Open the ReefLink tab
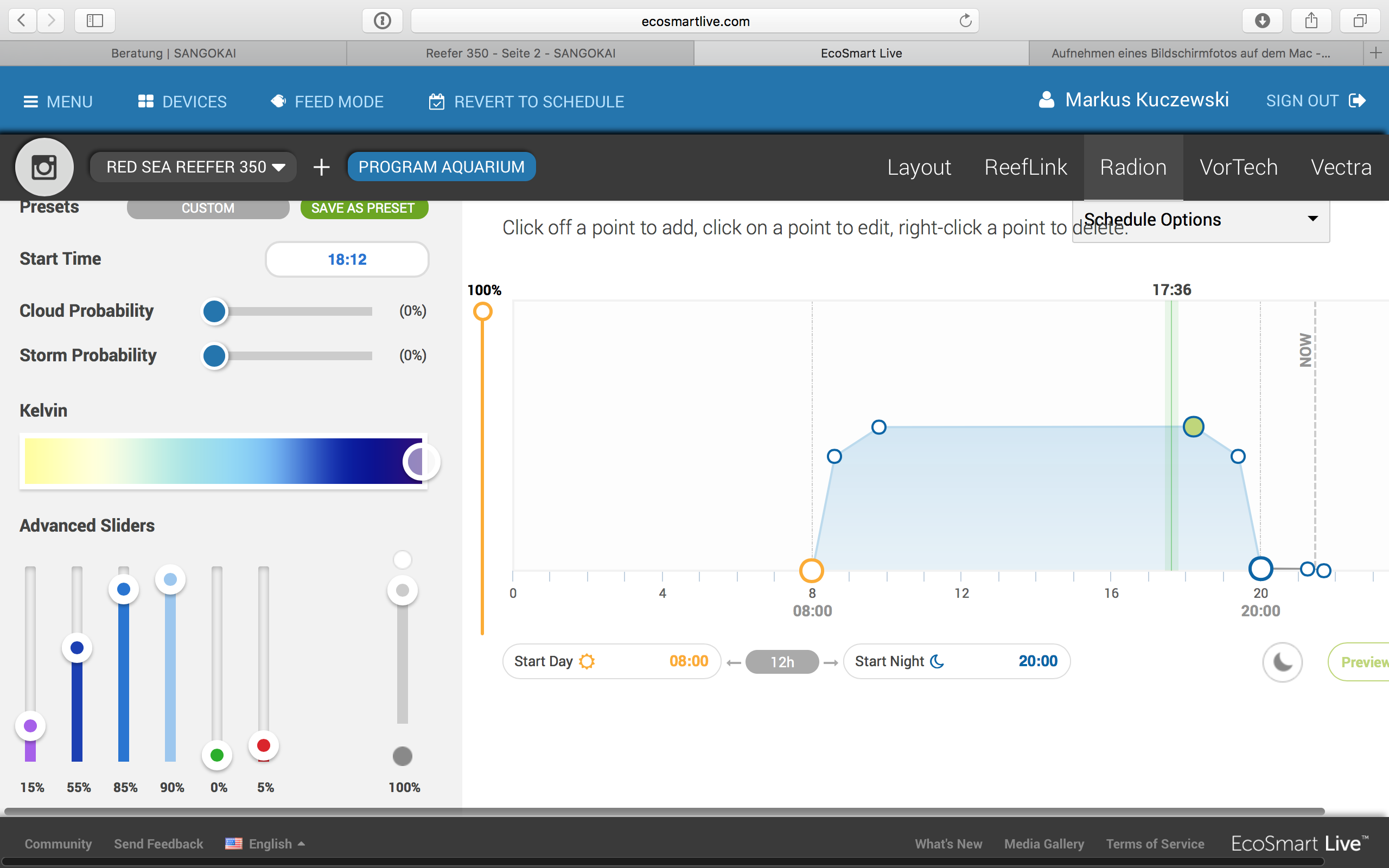 (x=1025, y=167)
